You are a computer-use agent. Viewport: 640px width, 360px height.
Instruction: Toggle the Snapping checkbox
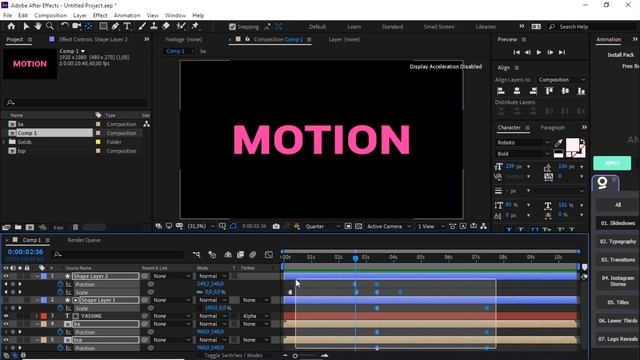coord(232,27)
